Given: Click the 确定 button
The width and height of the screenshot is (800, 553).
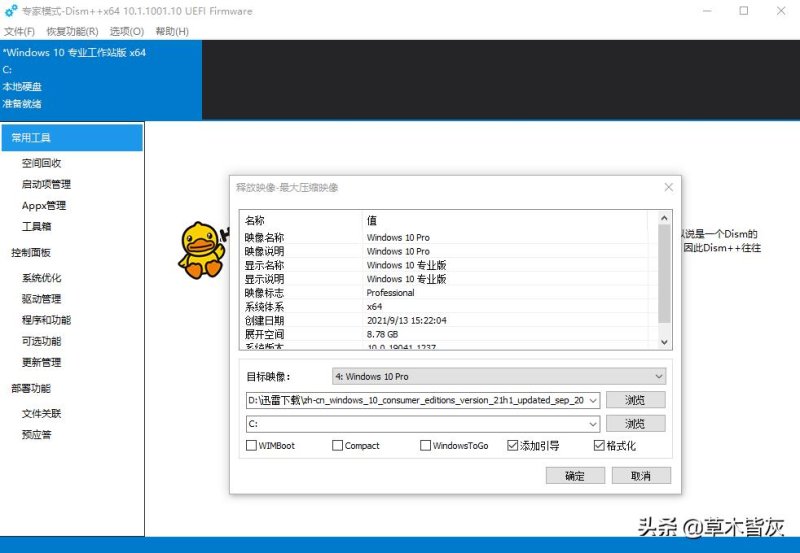Looking at the screenshot, I should click(575, 476).
